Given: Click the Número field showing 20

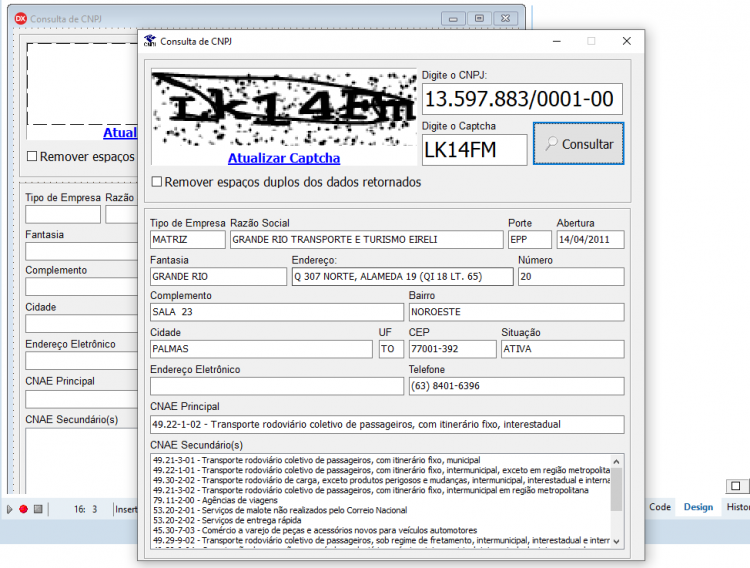Looking at the screenshot, I should [571, 276].
